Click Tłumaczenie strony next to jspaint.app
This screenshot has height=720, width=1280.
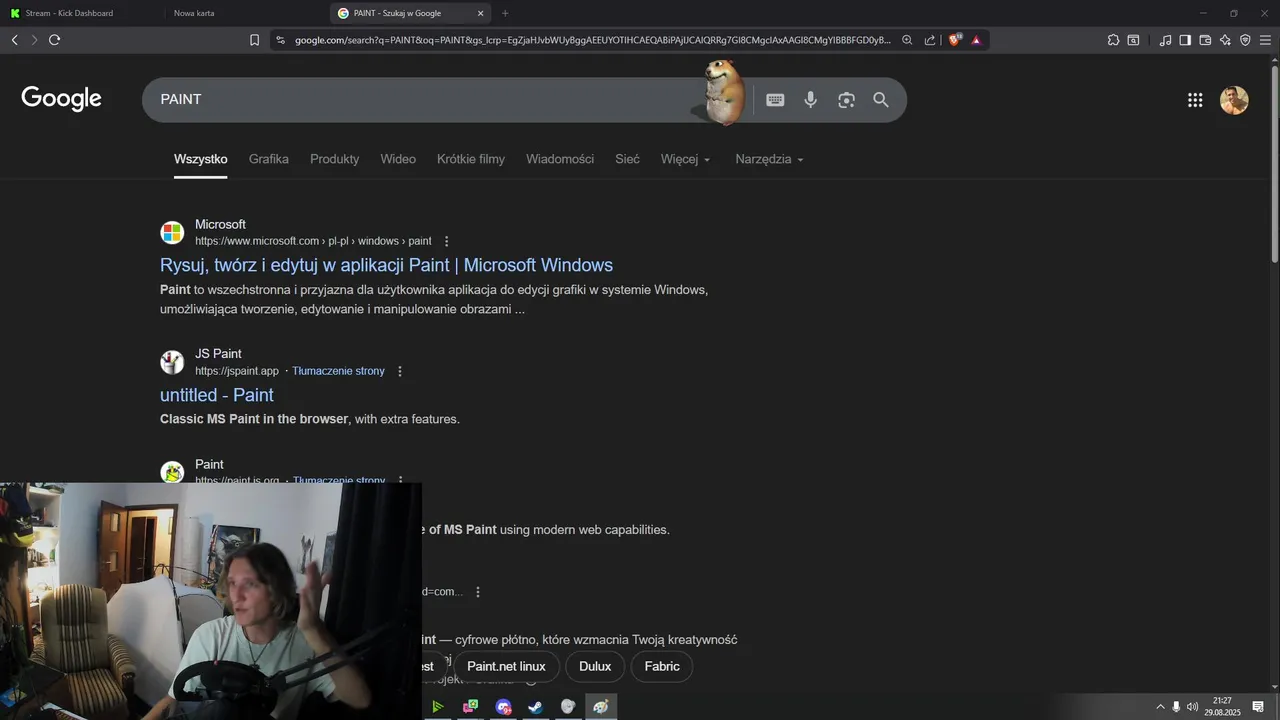coord(338,371)
